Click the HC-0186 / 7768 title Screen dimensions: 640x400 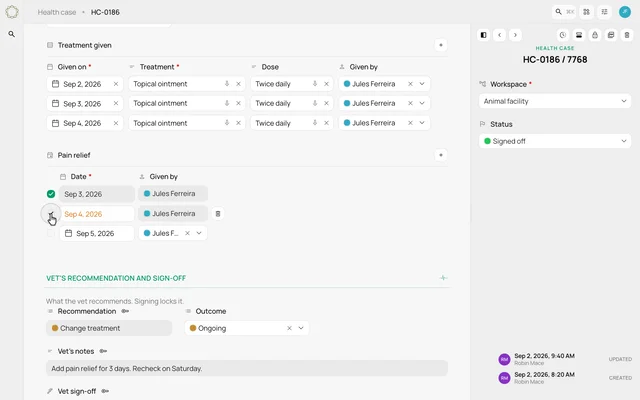(555, 60)
